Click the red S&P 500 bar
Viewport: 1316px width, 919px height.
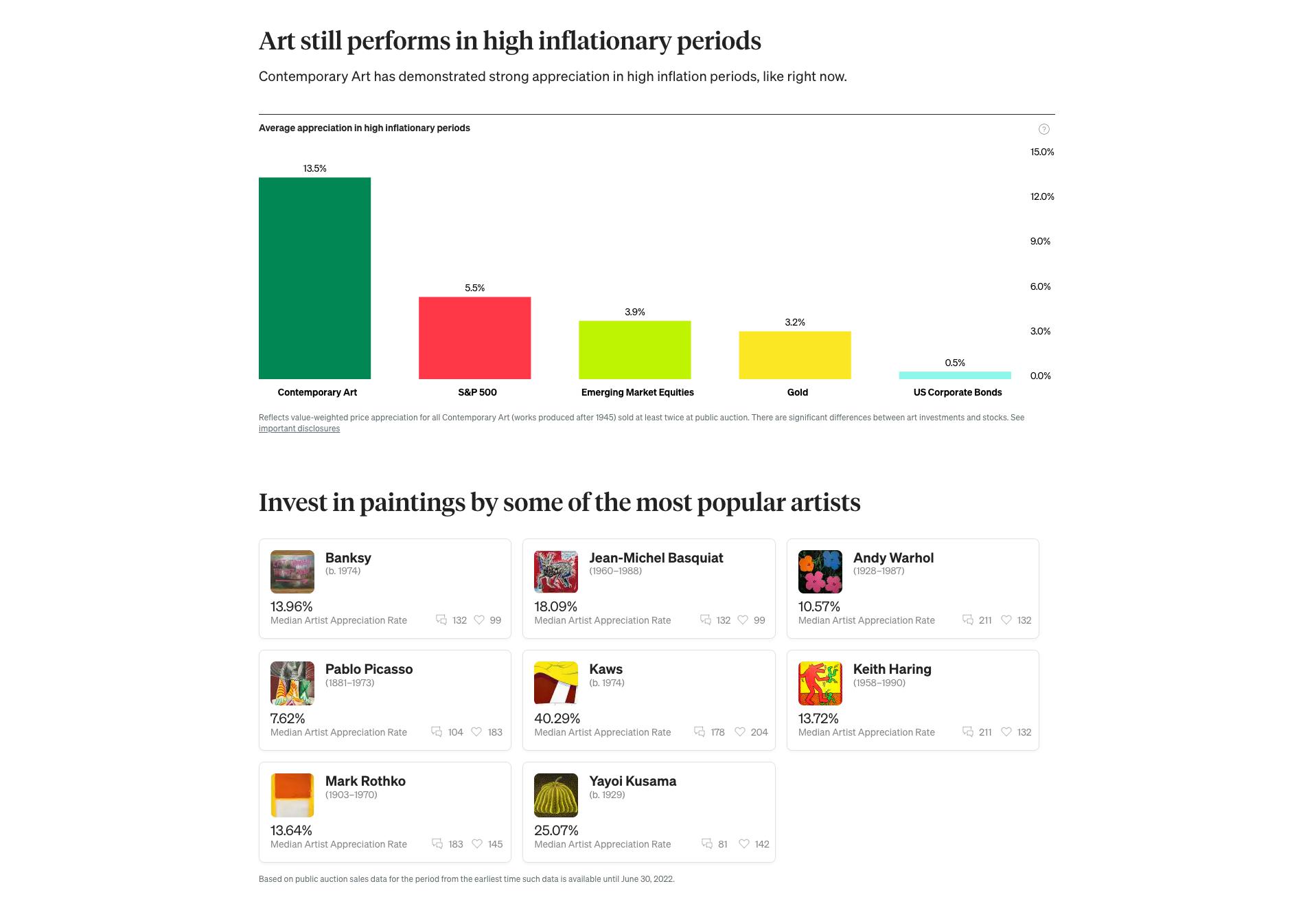[474, 338]
